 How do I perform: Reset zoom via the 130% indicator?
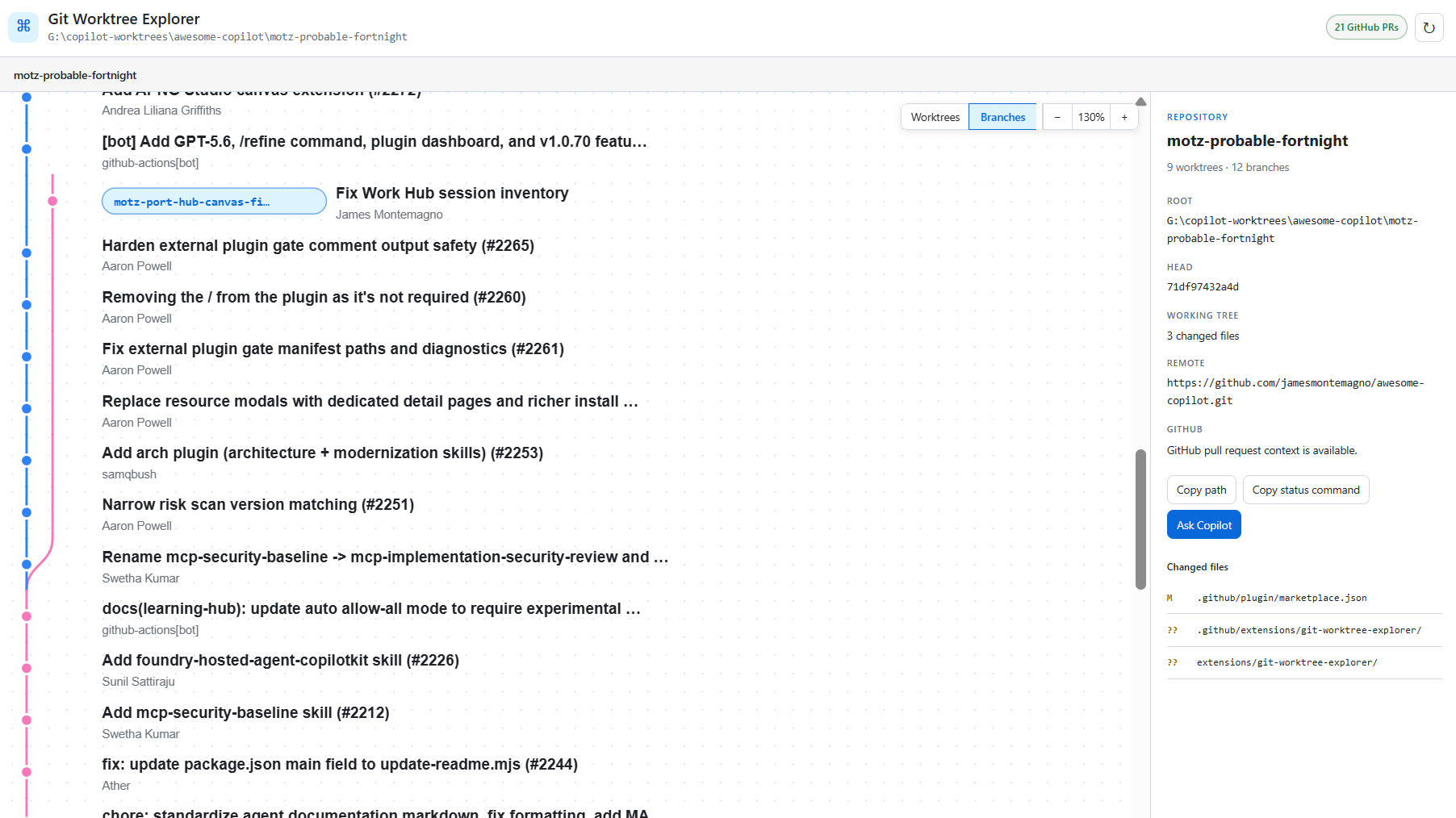click(x=1091, y=117)
